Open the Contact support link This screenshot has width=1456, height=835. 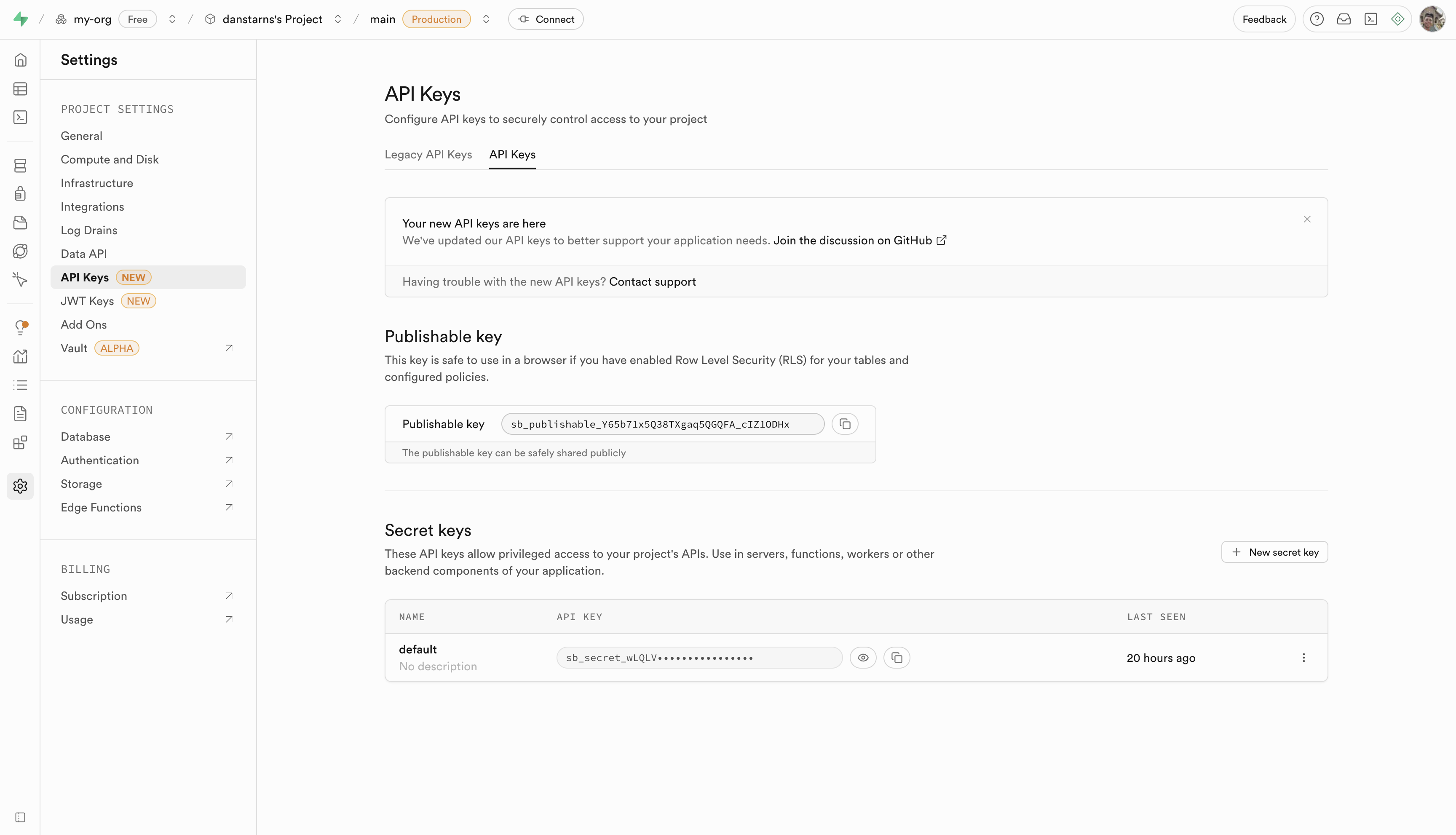[x=652, y=281]
